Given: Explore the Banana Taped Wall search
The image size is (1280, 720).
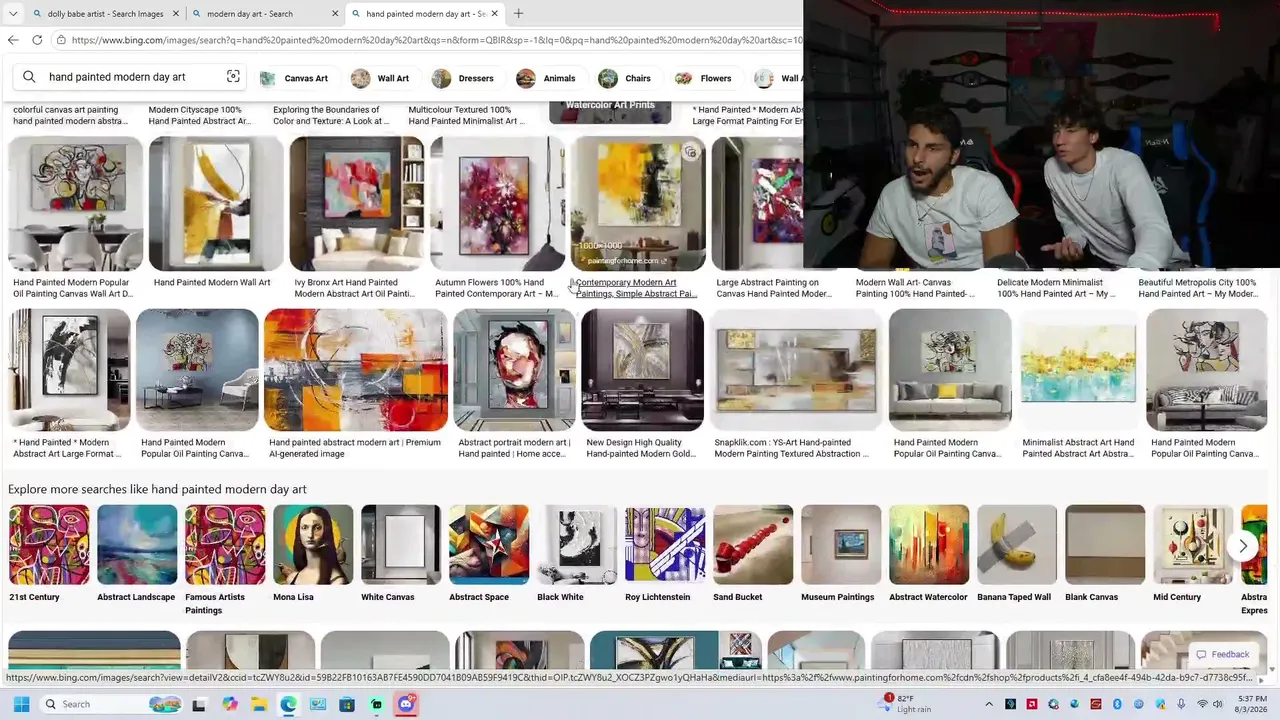Looking at the screenshot, I should coord(1017,556).
